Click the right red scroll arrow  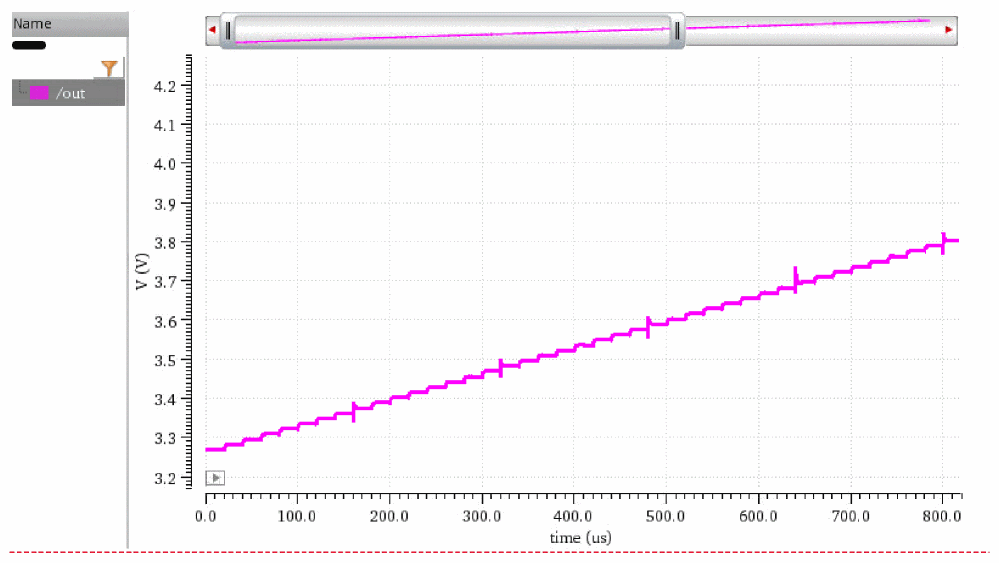949,30
